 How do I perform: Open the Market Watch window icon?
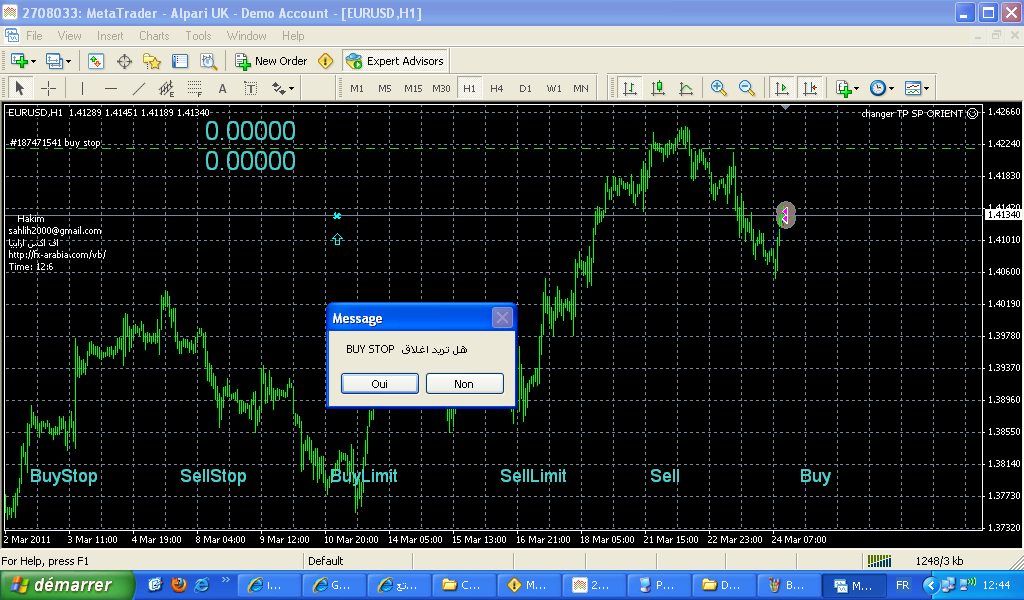[x=96, y=61]
